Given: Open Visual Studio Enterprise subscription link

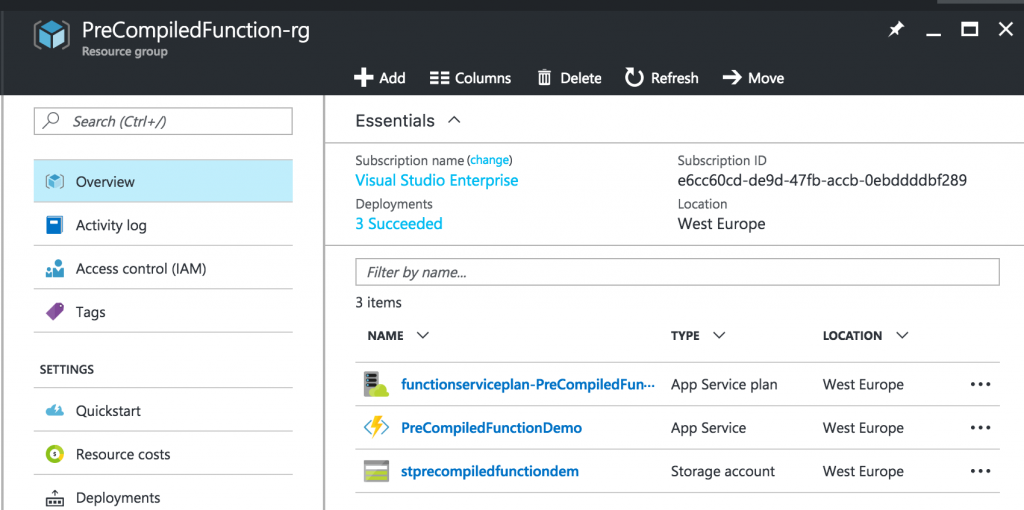Looking at the screenshot, I should [x=437, y=180].
